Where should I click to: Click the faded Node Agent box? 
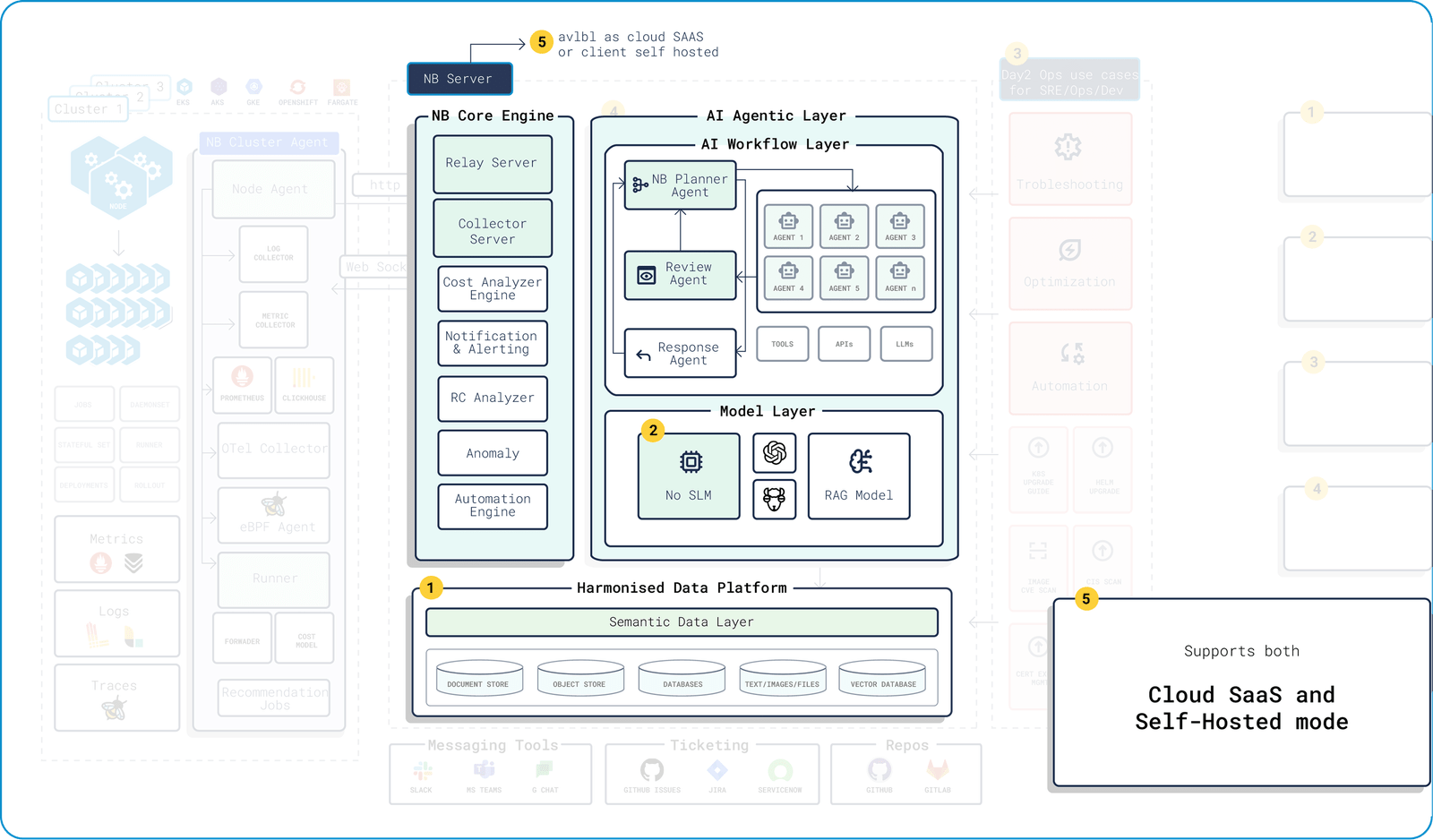click(x=273, y=189)
